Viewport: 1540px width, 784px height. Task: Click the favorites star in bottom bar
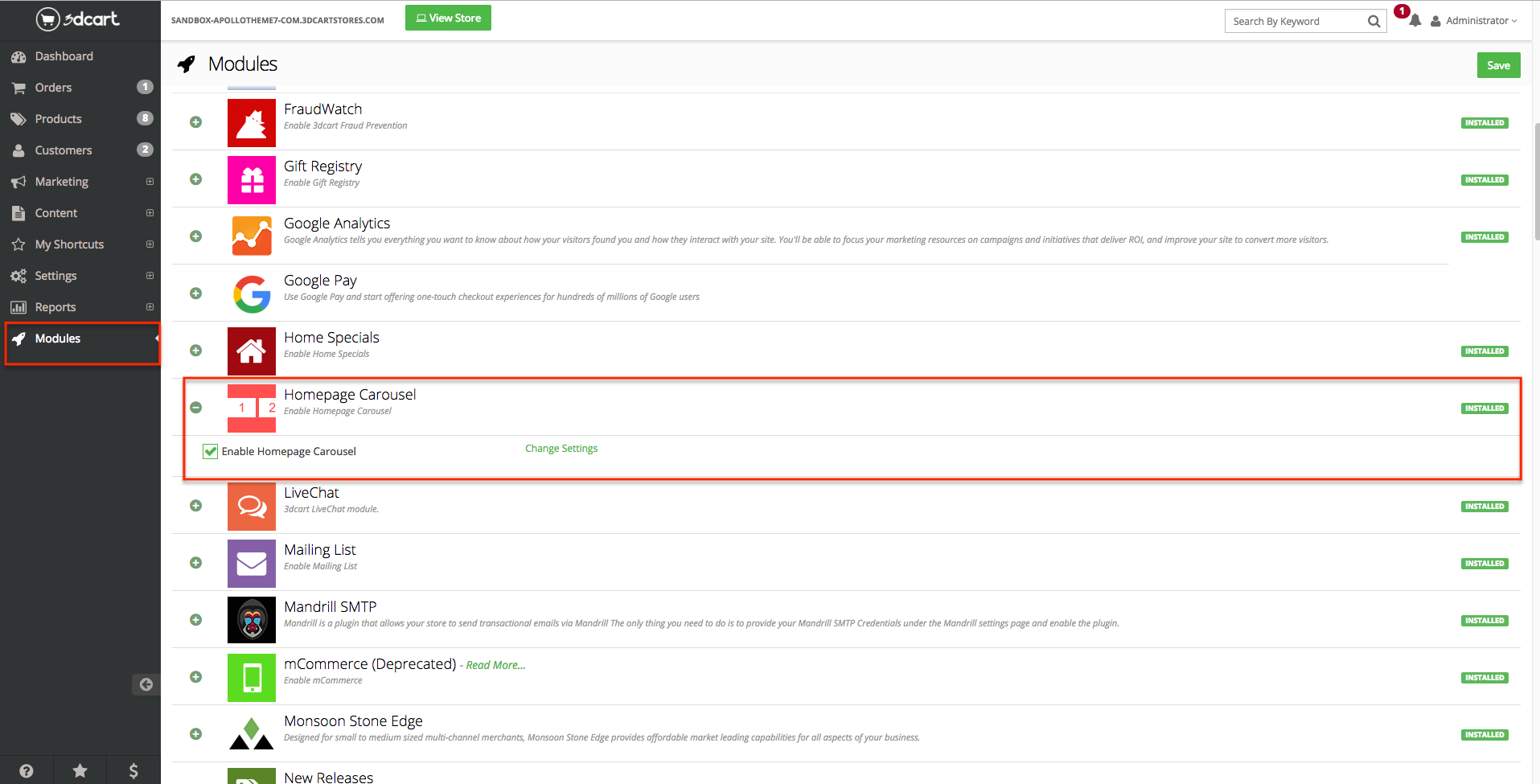pyautogui.click(x=80, y=771)
